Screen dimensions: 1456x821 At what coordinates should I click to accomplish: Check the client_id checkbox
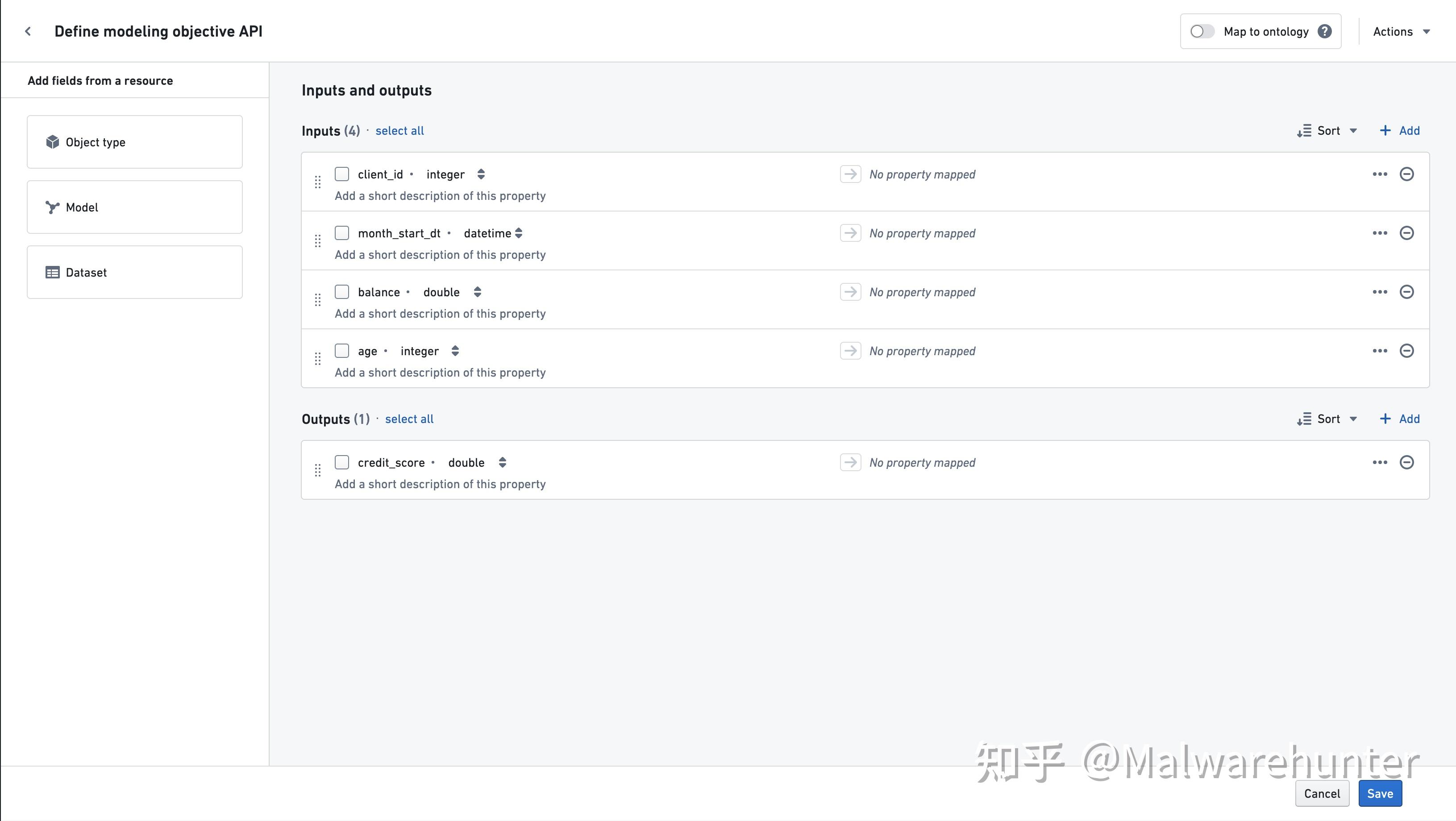[342, 174]
